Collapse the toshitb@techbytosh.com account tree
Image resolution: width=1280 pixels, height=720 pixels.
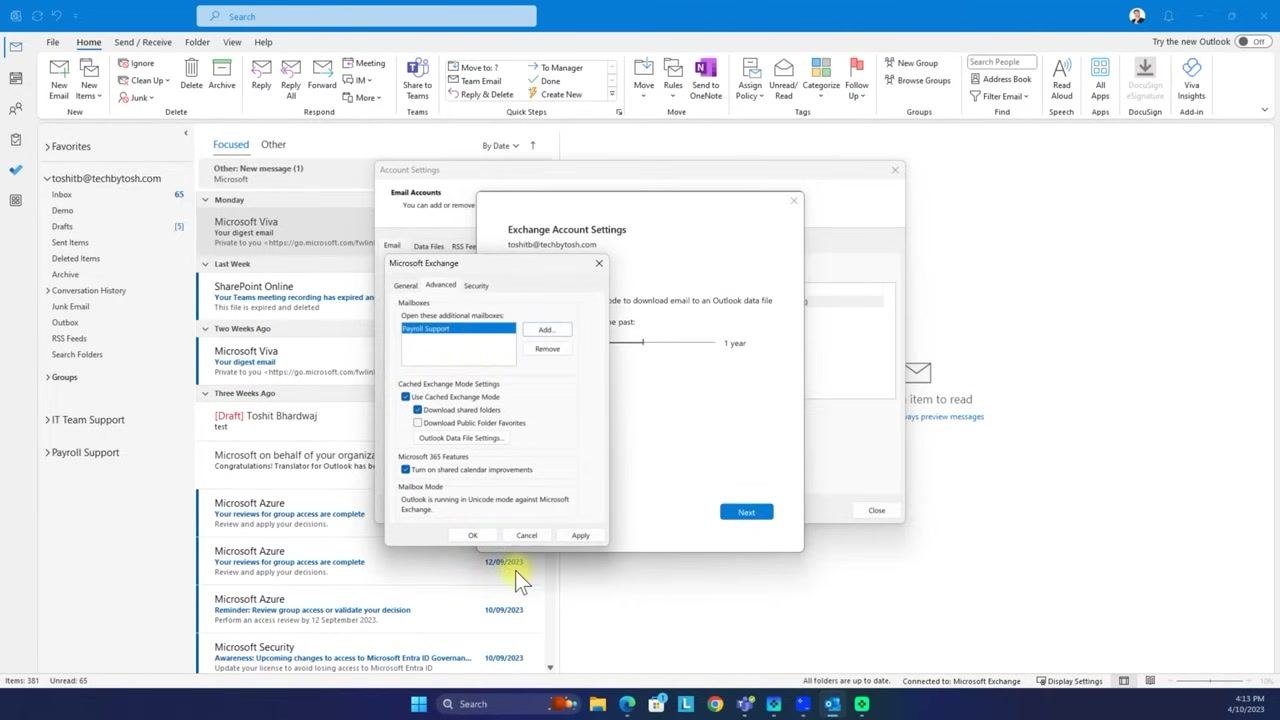(x=47, y=179)
